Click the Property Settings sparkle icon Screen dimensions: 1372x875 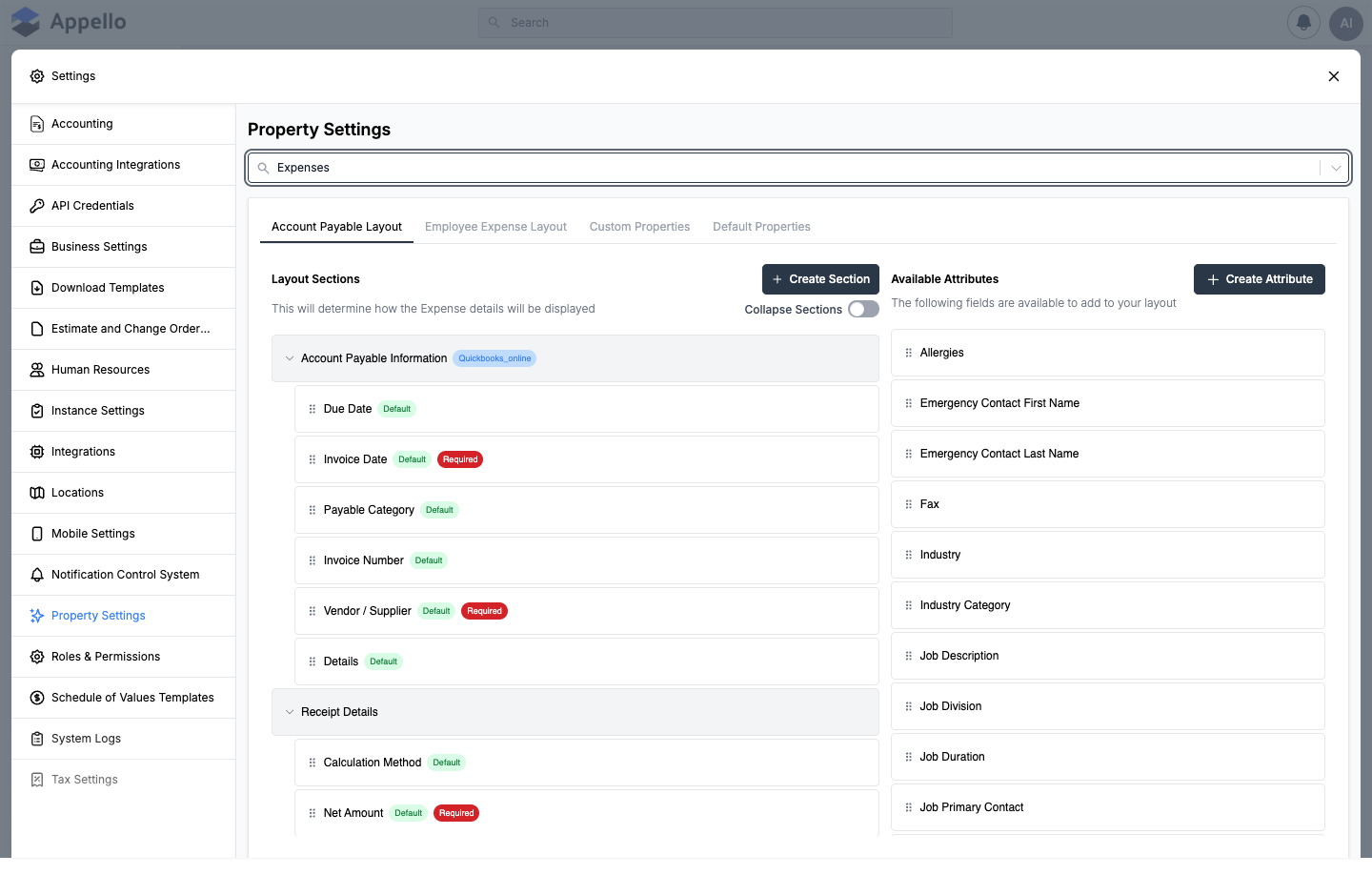coord(37,616)
